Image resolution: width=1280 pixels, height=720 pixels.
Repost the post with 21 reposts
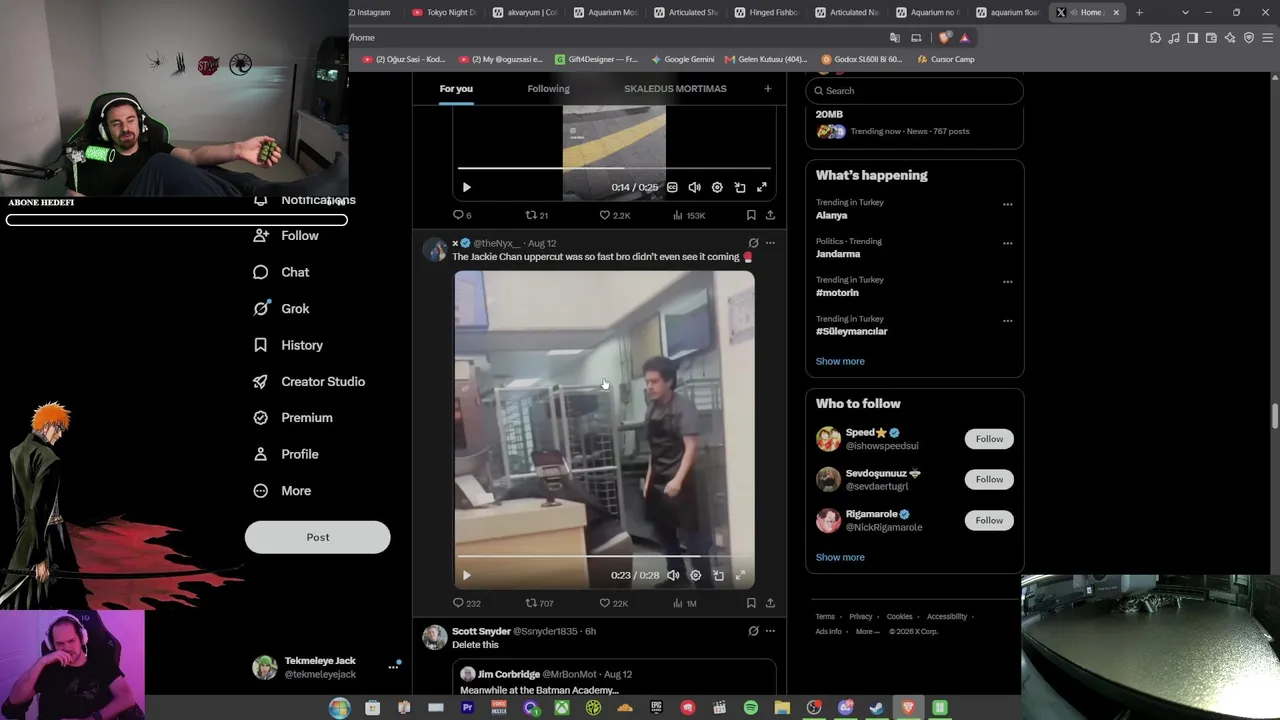(537, 215)
